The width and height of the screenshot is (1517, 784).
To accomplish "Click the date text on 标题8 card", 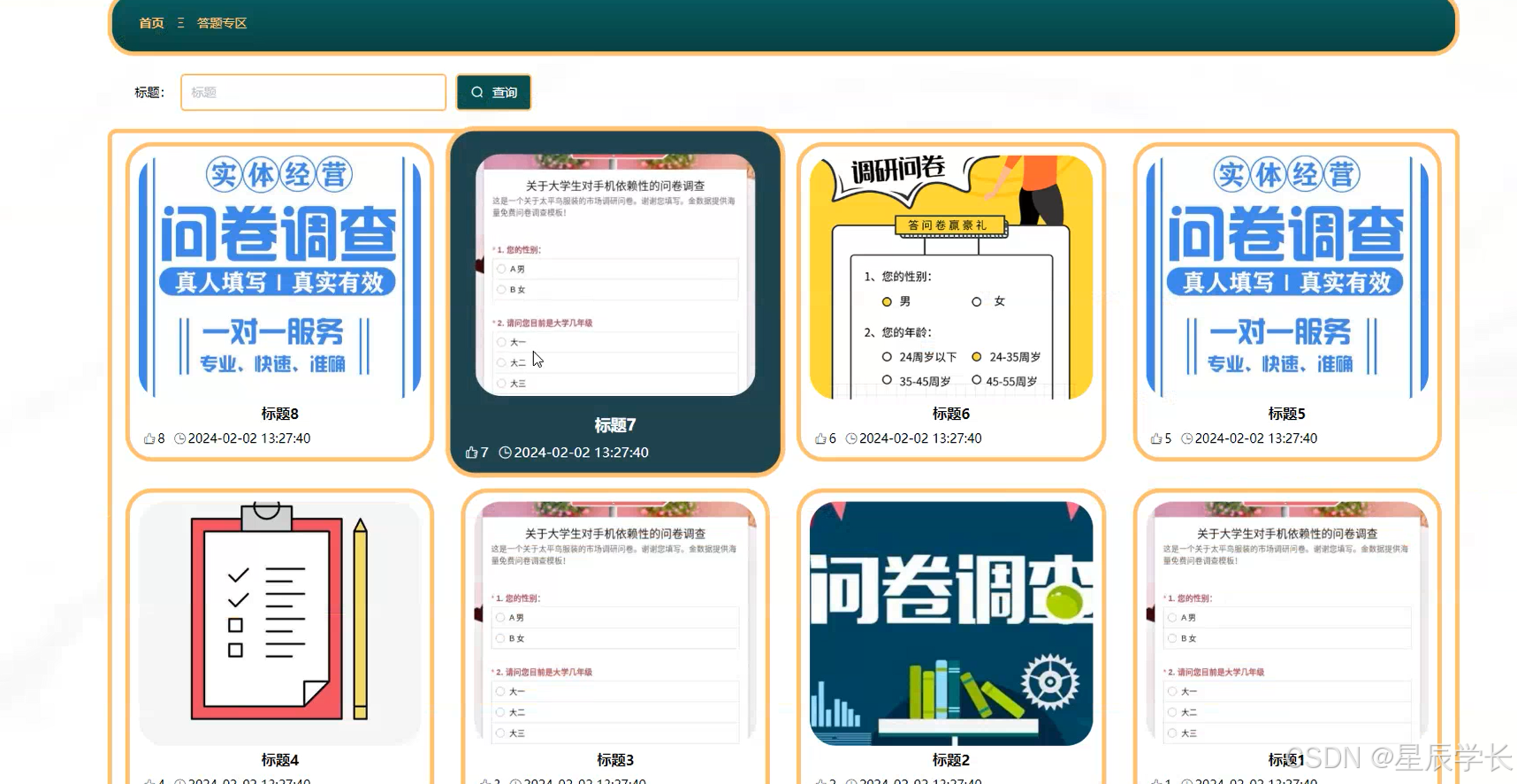I will 249,438.
